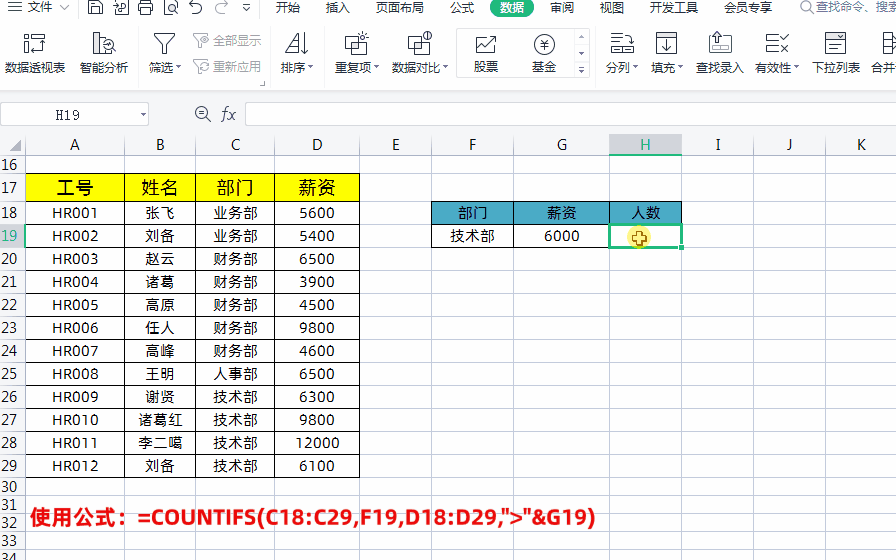The image size is (896, 560).
Task: Click into the formula bar
Action: pos(570,114)
